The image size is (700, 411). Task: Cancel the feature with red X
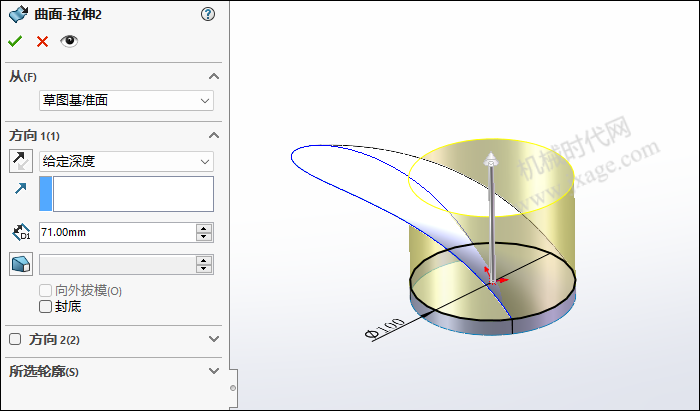click(x=42, y=42)
